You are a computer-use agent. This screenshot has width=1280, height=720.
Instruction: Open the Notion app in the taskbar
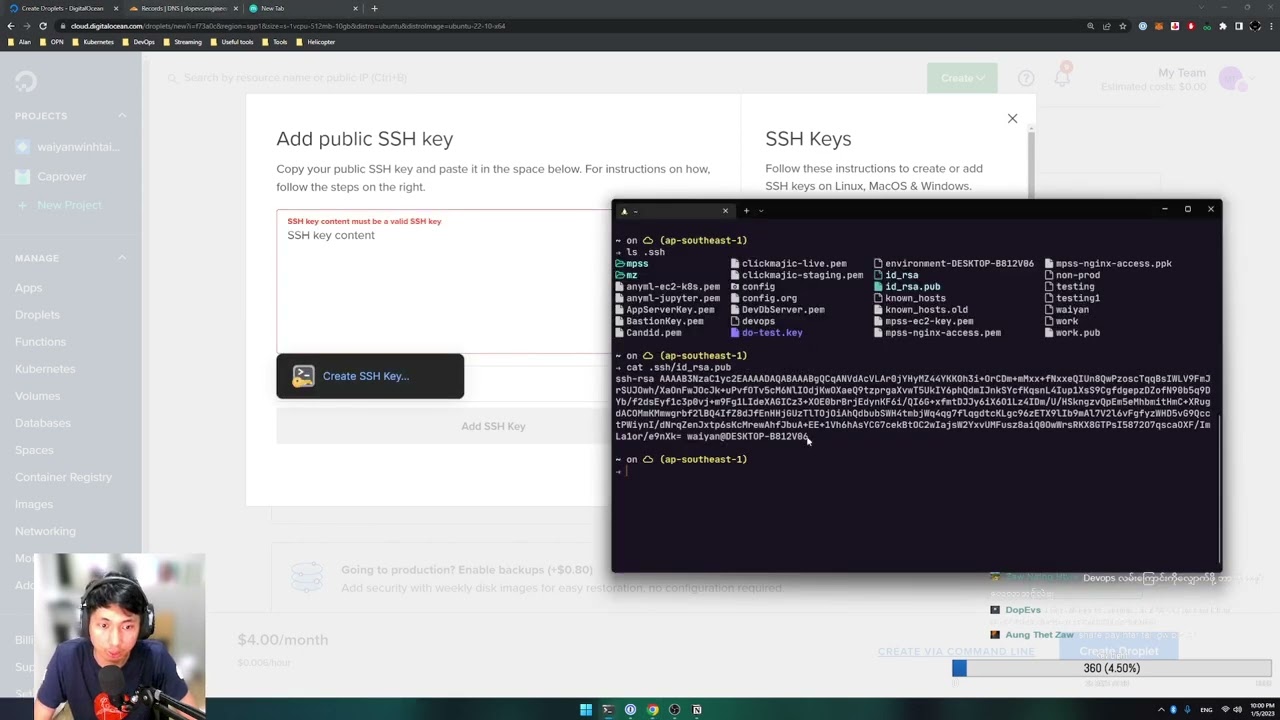(x=696, y=710)
